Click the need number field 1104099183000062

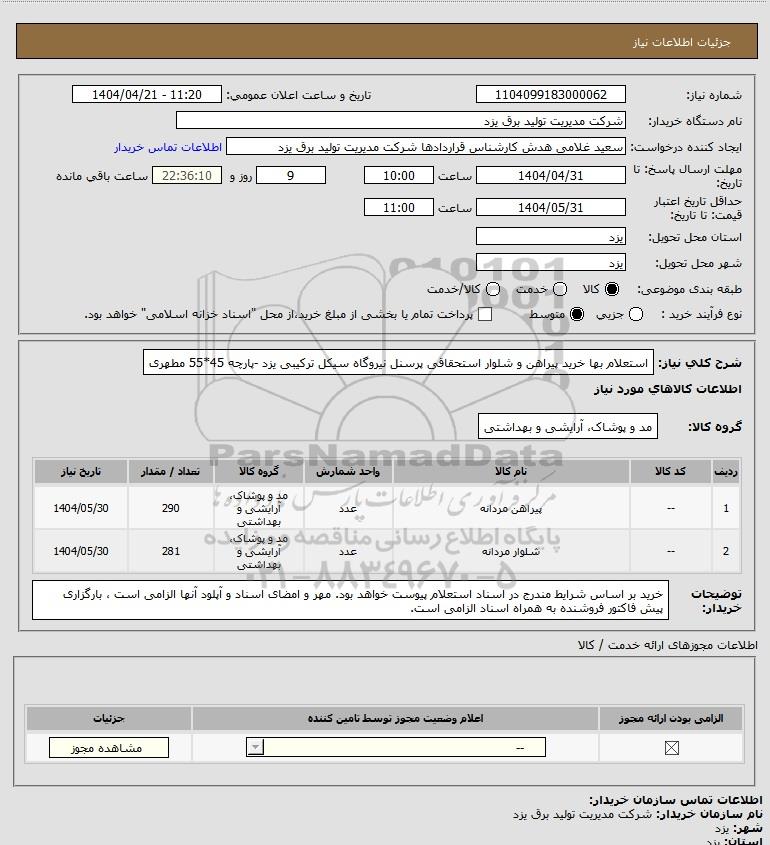click(x=551, y=94)
